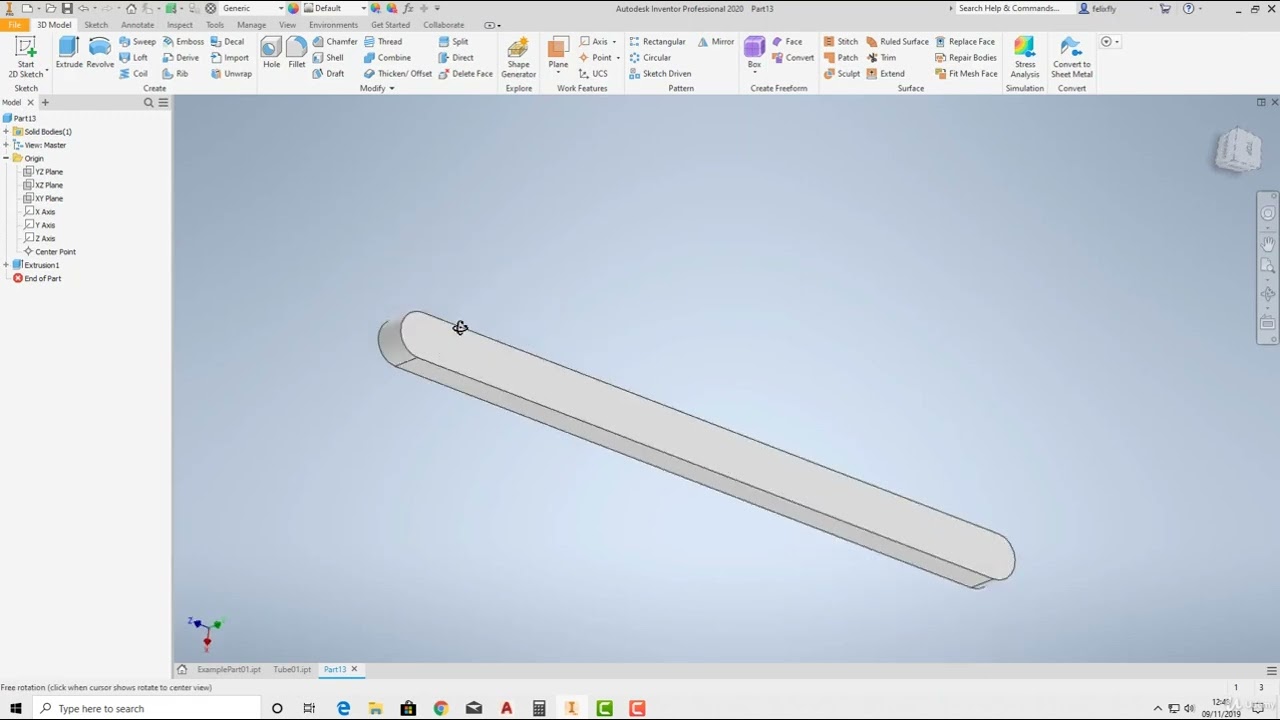Switch to ExamplePart01.ipt document tab
This screenshot has width=1280, height=720.
point(229,669)
